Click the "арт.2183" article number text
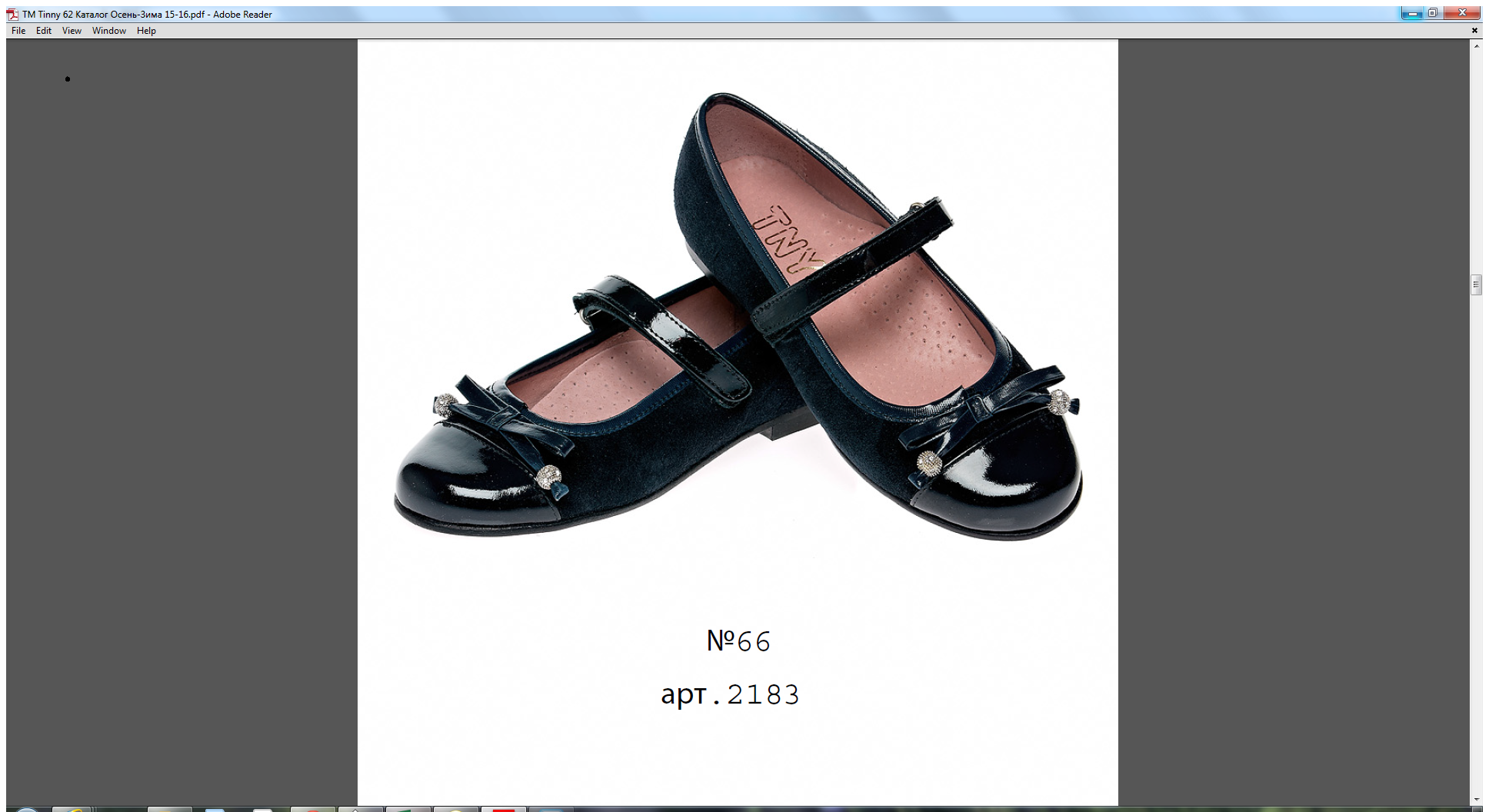This screenshot has width=1489, height=812. point(730,694)
